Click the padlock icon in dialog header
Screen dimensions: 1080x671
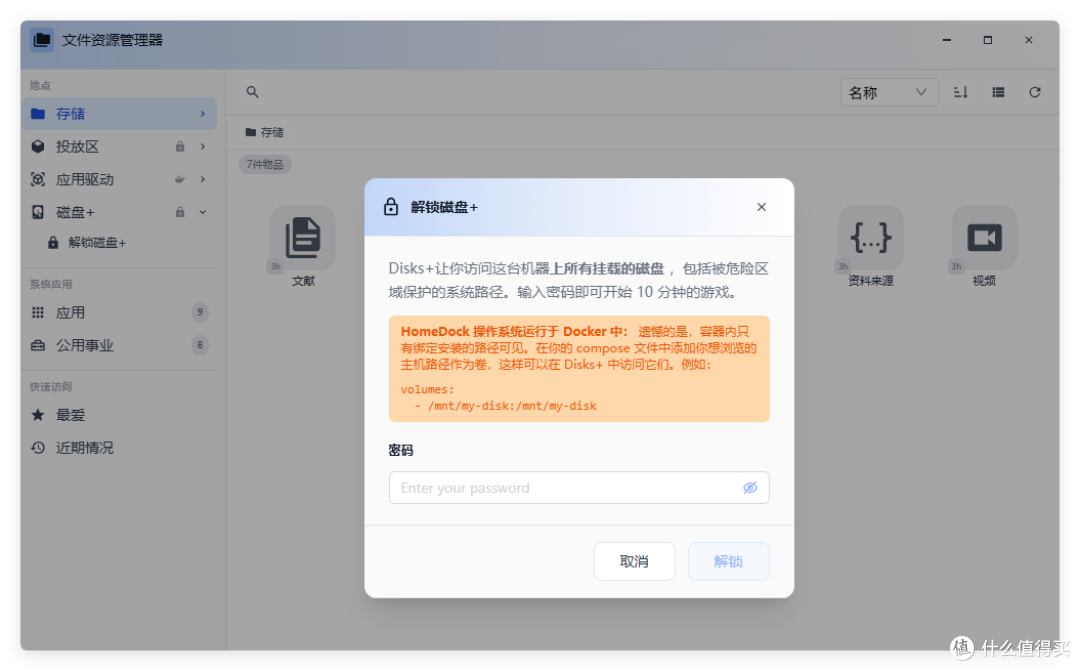[391, 207]
